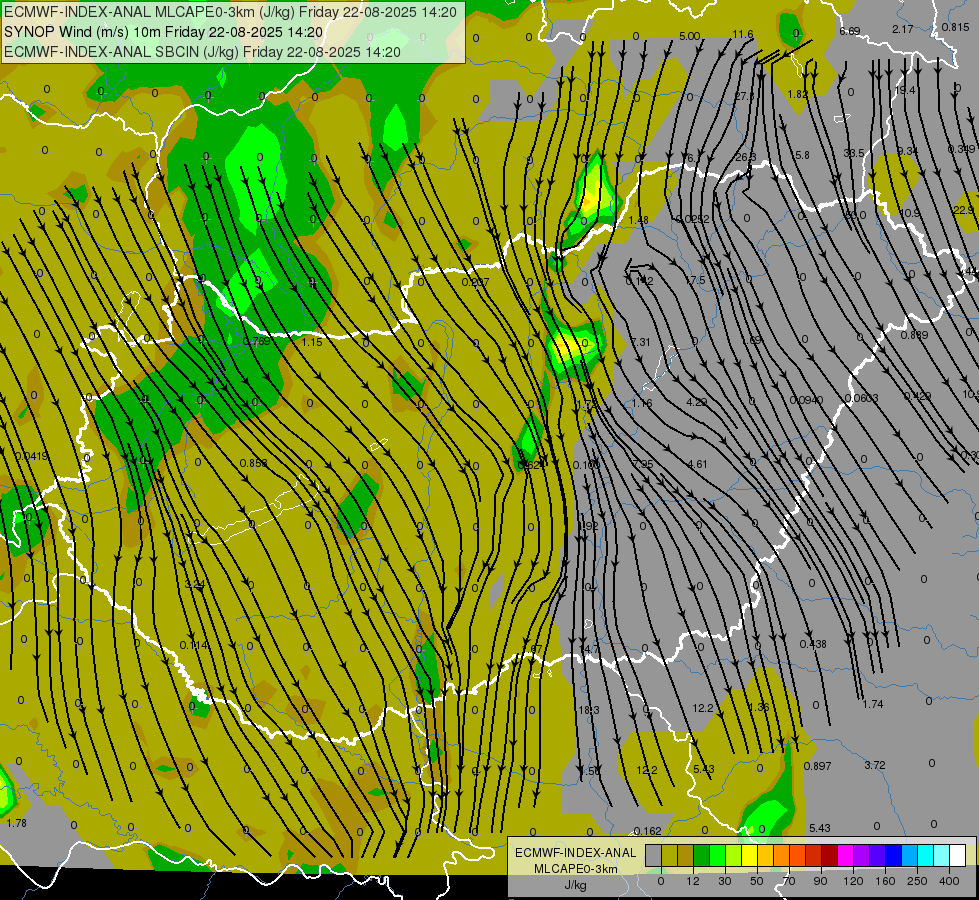The height and width of the screenshot is (900, 979).
Task: Click the map value 0.0940
Action: pos(806,400)
